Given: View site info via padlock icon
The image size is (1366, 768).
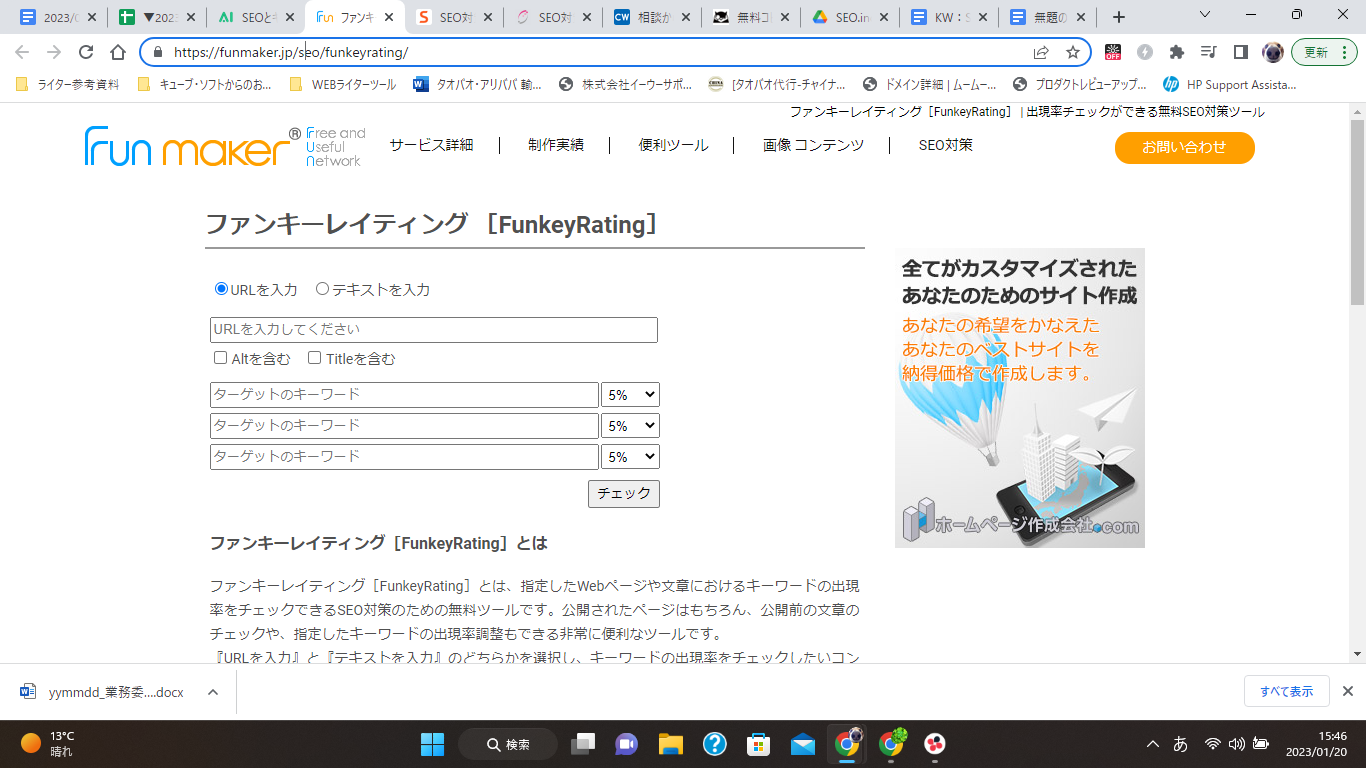Looking at the screenshot, I should tap(157, 52).
